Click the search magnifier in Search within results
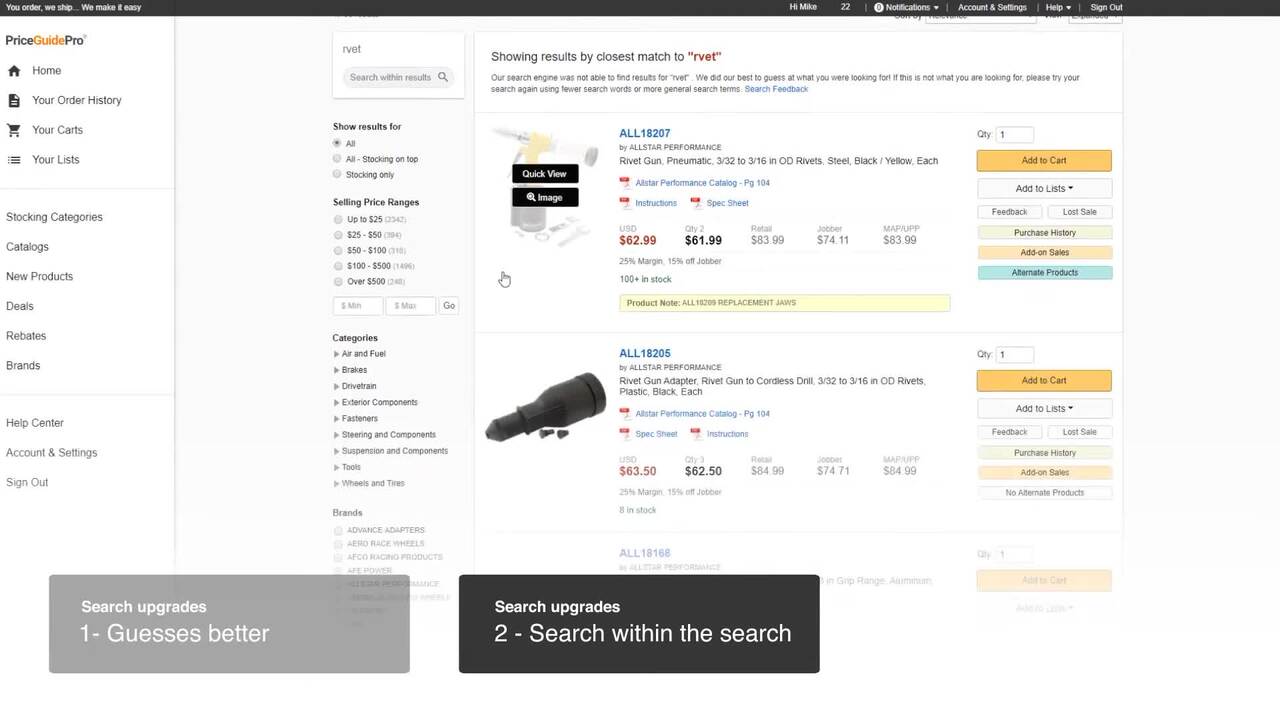 pyautogui.click(x=442, y=77)
